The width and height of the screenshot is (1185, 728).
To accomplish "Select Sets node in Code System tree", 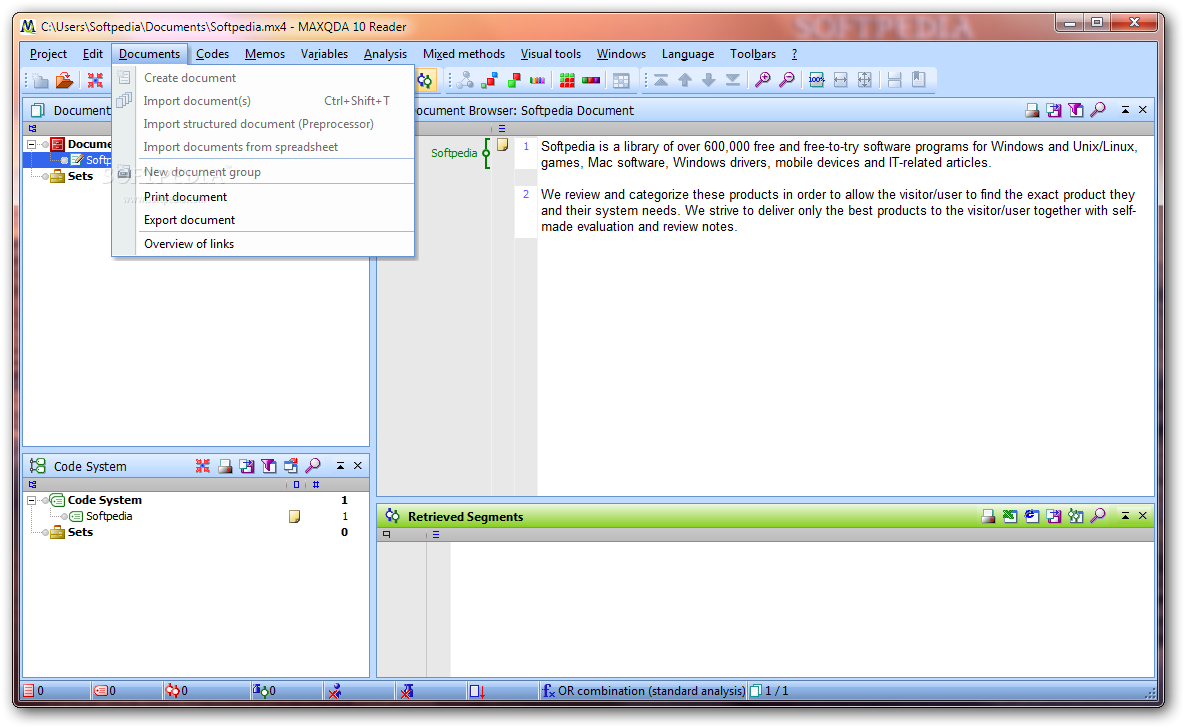I will click(x=80, y=532).
